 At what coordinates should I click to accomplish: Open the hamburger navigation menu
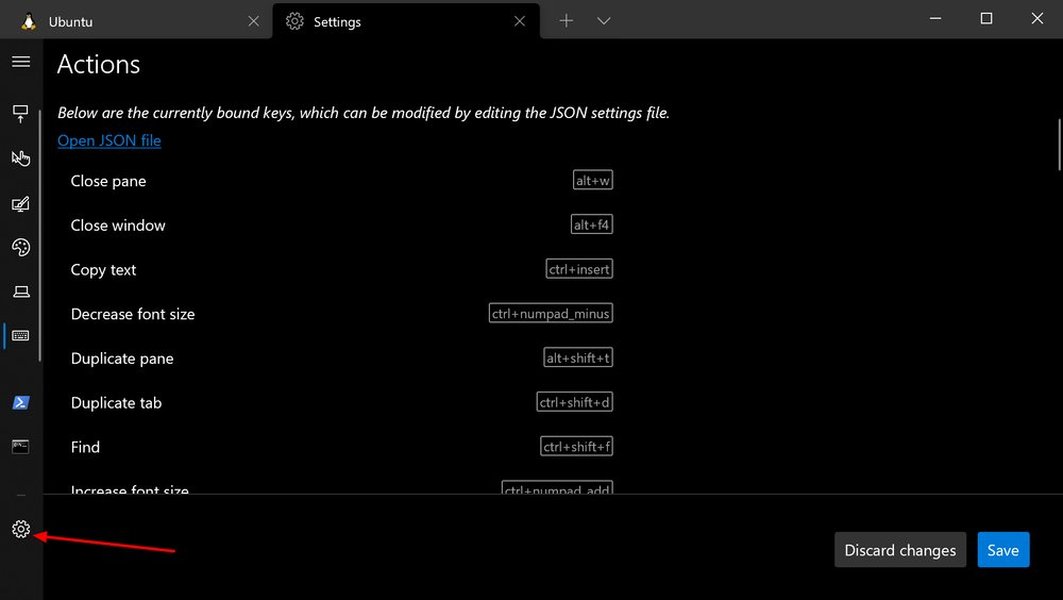click(x=21, y=61)
